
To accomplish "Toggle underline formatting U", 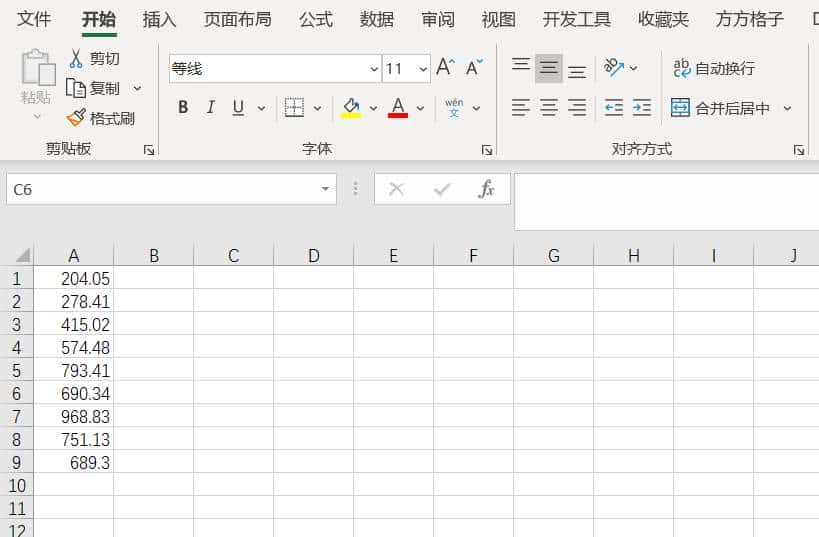I will click(238, 108).
